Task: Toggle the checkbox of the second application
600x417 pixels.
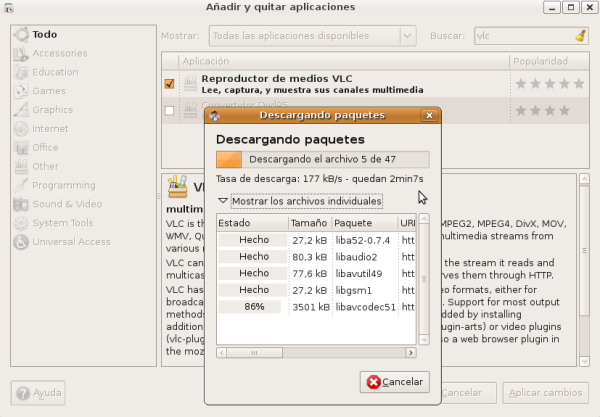Action: click(169, 110)
